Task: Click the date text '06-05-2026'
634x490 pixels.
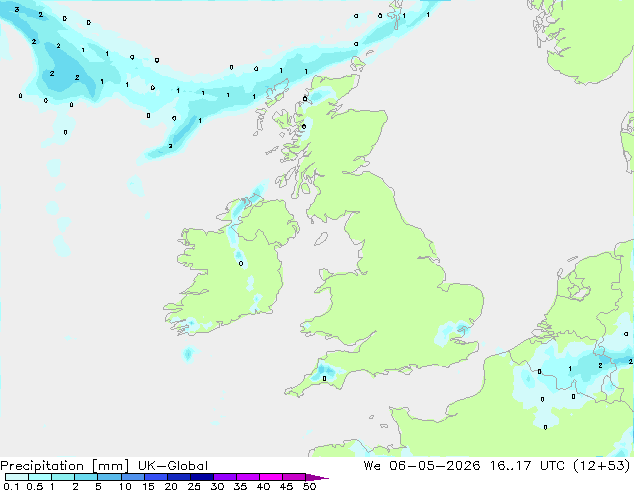Action: [x=435, y=466]
